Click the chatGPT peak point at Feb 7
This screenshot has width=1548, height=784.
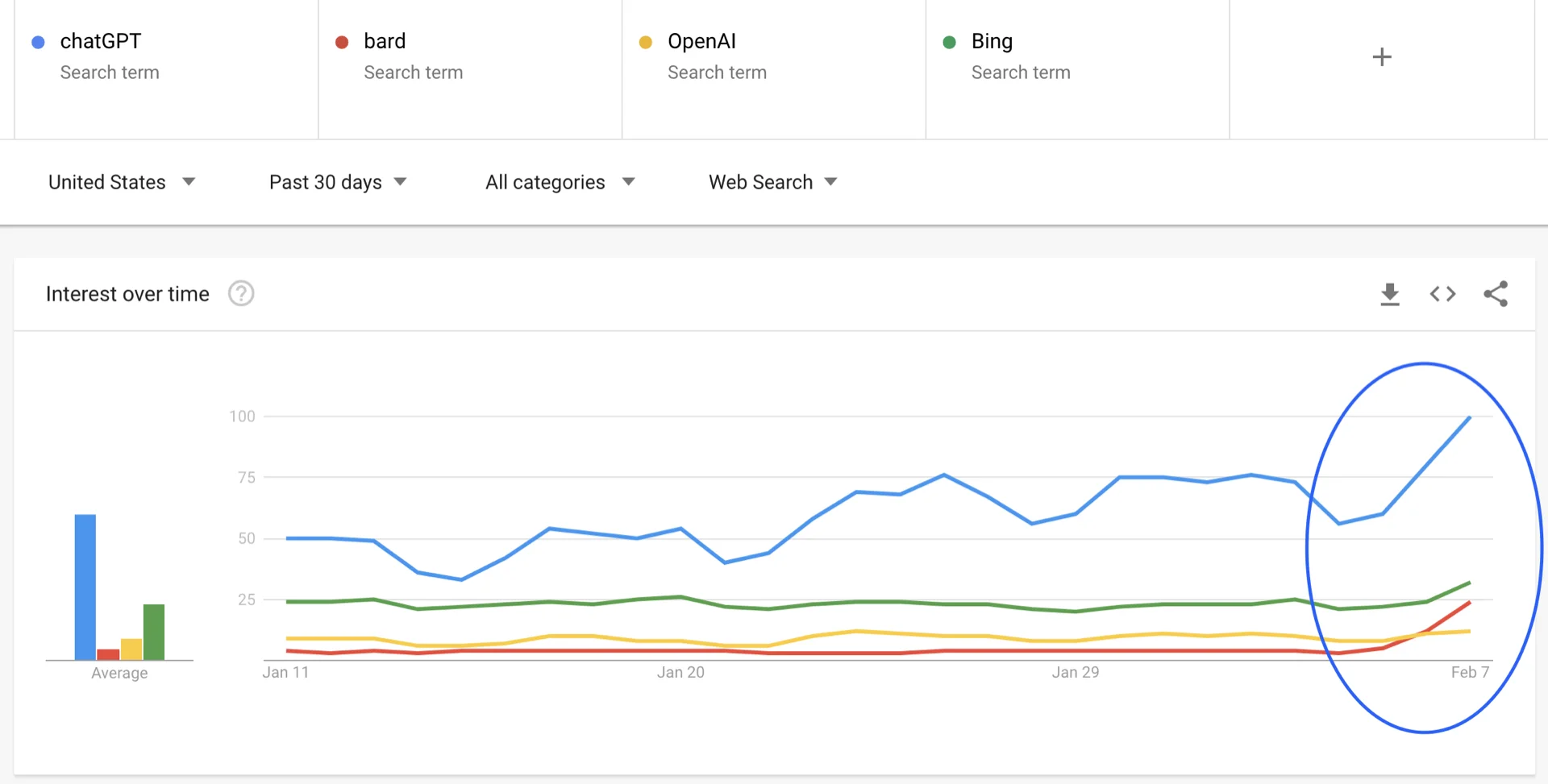coord(1470,417)
